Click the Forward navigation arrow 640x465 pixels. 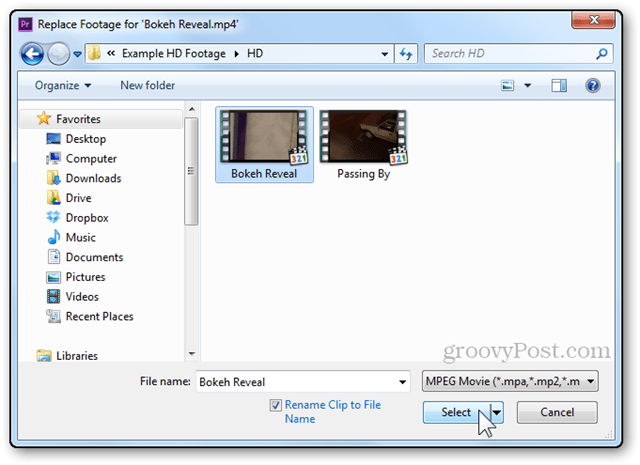(x=59, y=54)
